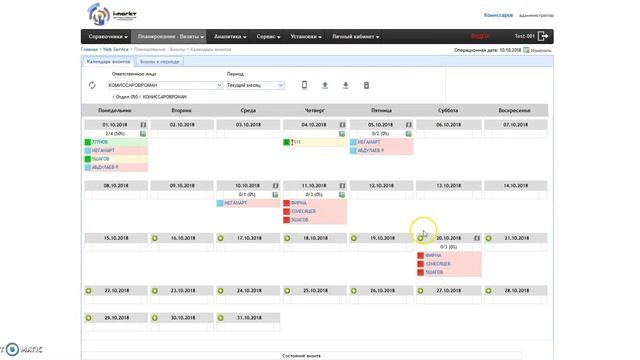Click the green status square on 04.10.2018
Screen dimensions: 640x360
tap(287, 142)
